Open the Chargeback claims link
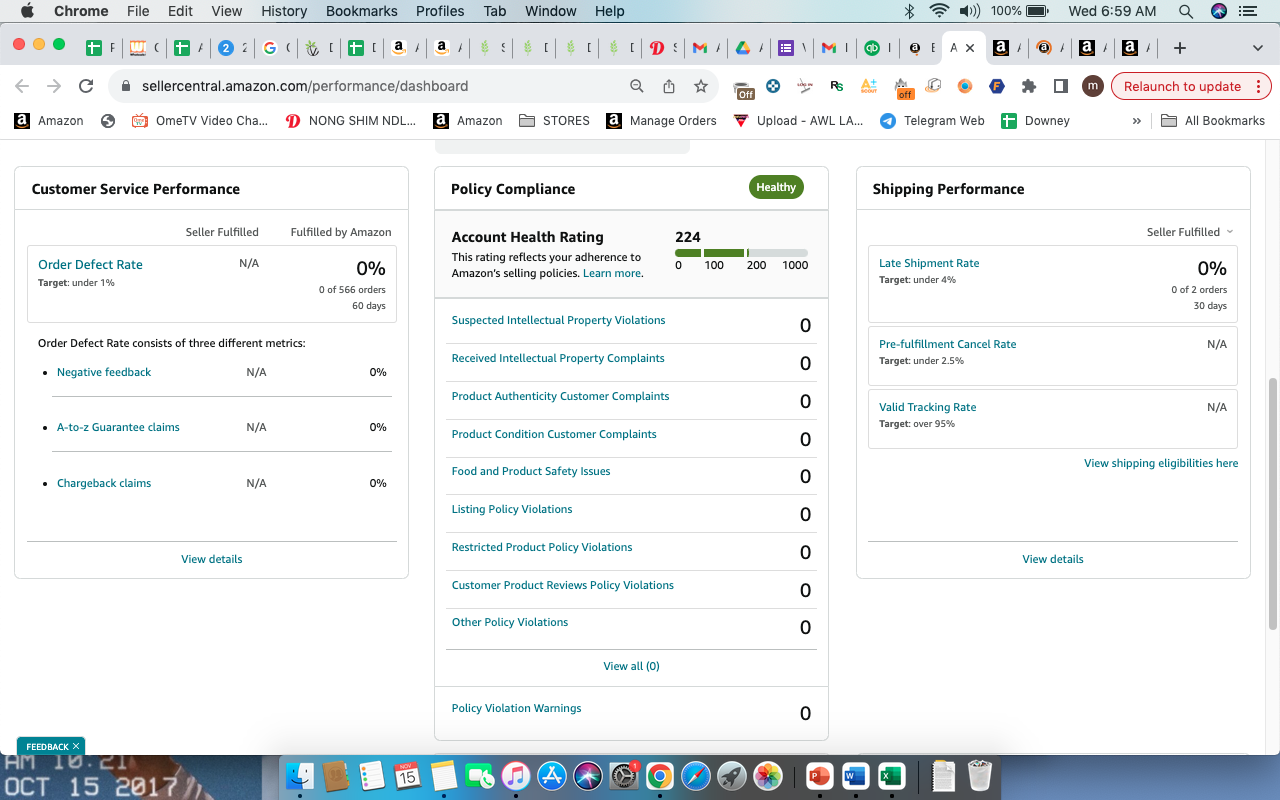The width and height of the screenshot is (1280, 800). tap(104, 483)
